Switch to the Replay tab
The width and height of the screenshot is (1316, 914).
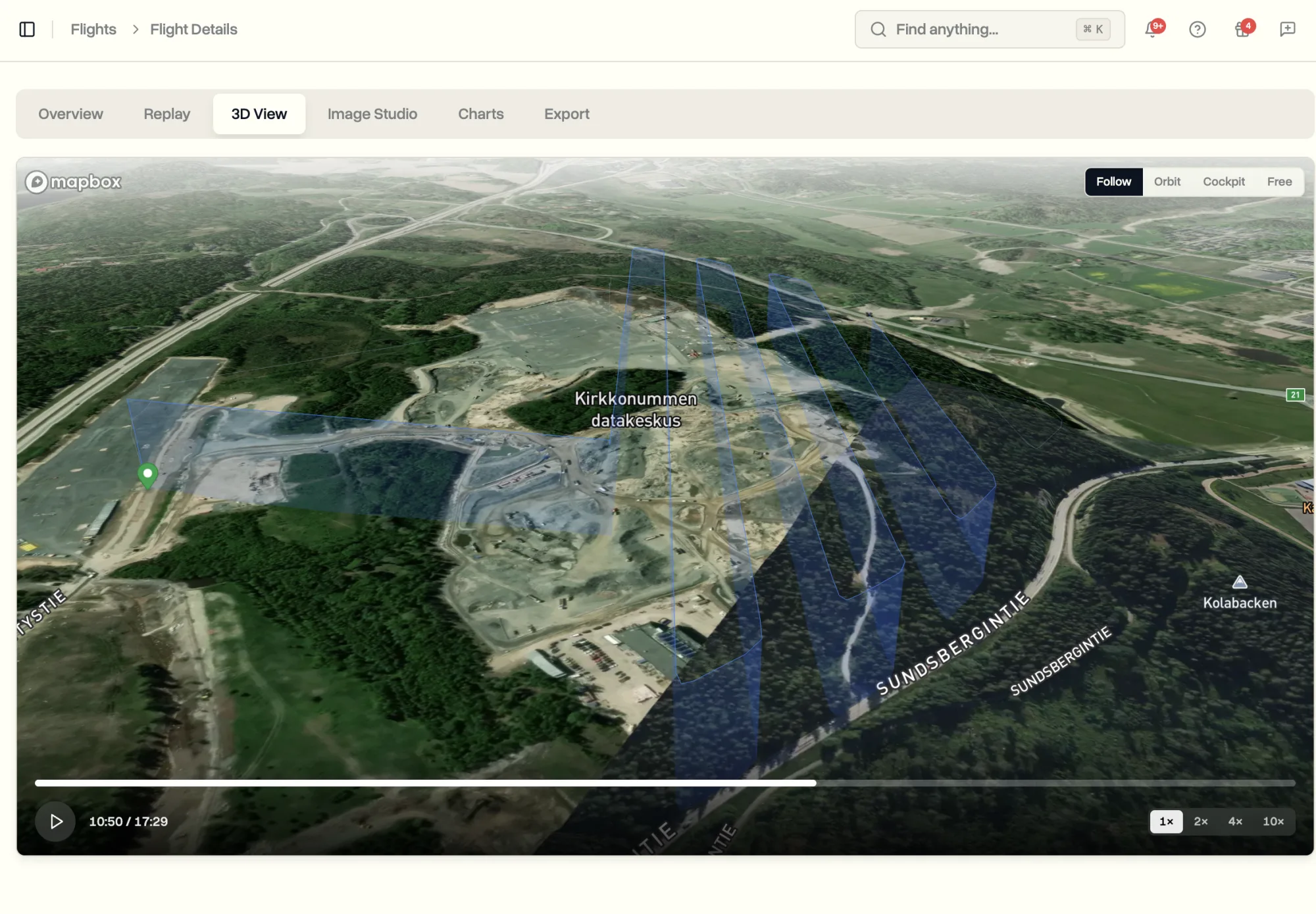(166, 114)
